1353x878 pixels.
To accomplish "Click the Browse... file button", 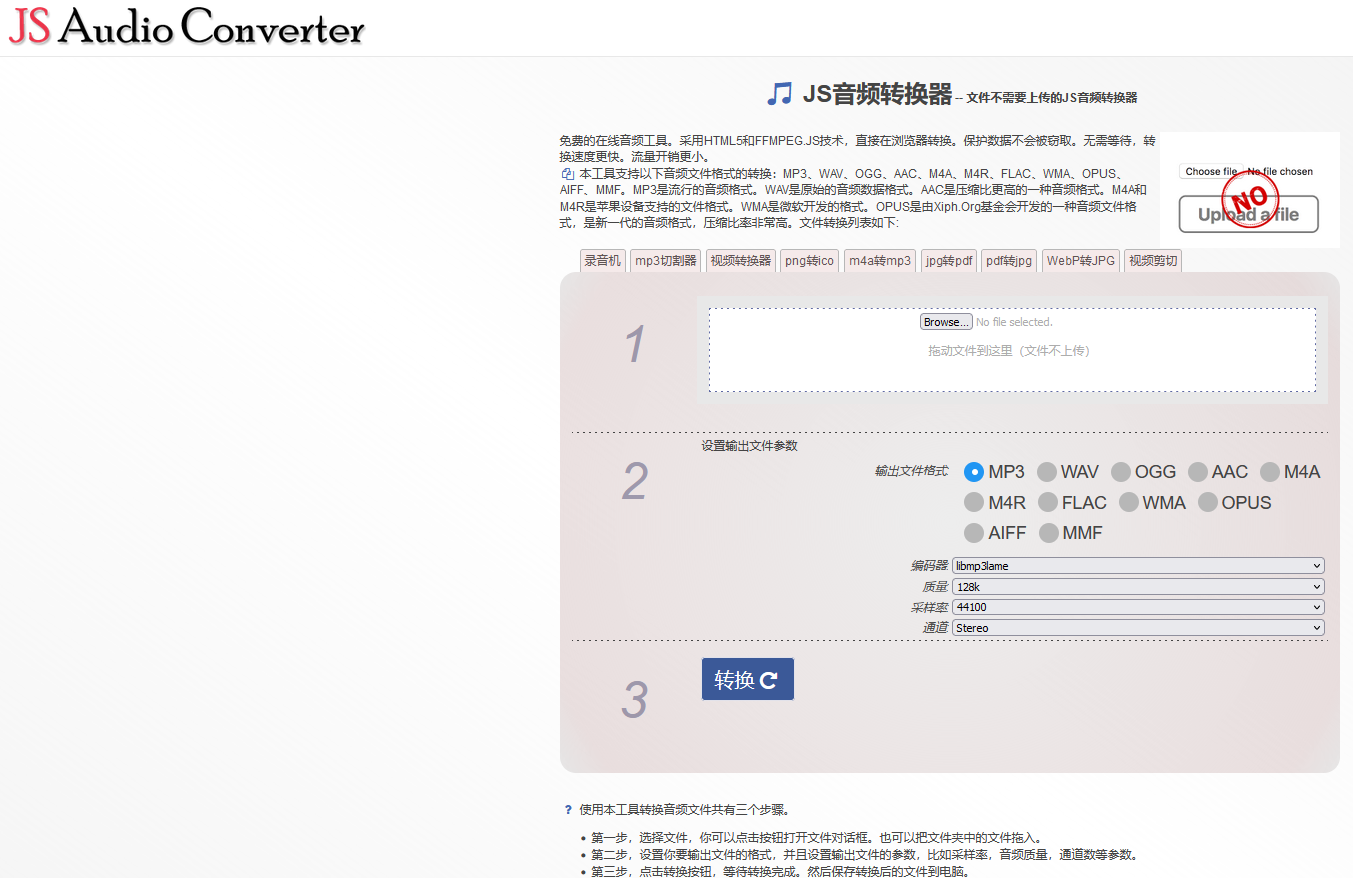I will 946,322.
